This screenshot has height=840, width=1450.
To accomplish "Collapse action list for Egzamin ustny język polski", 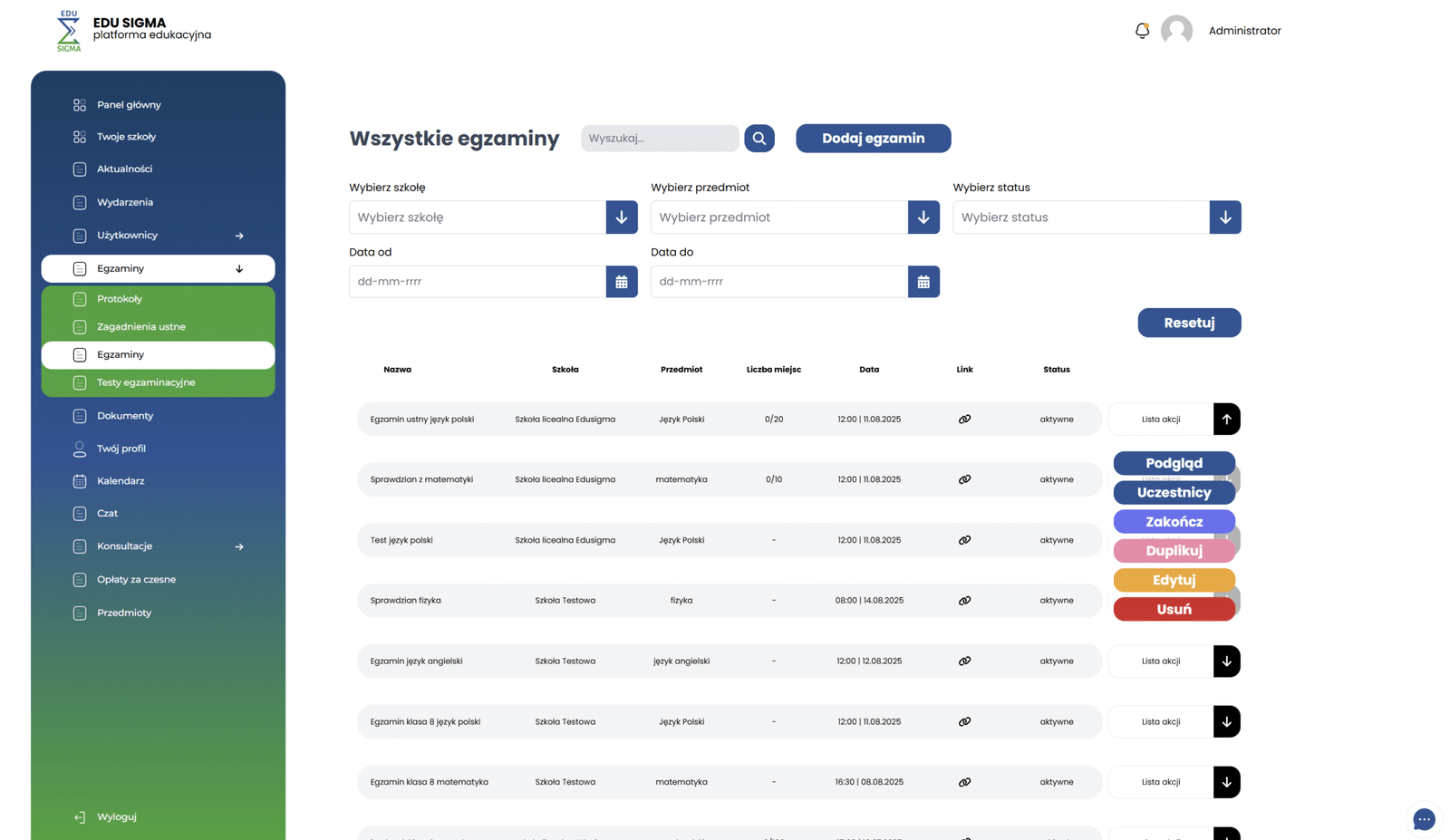I will [1226, 420].
